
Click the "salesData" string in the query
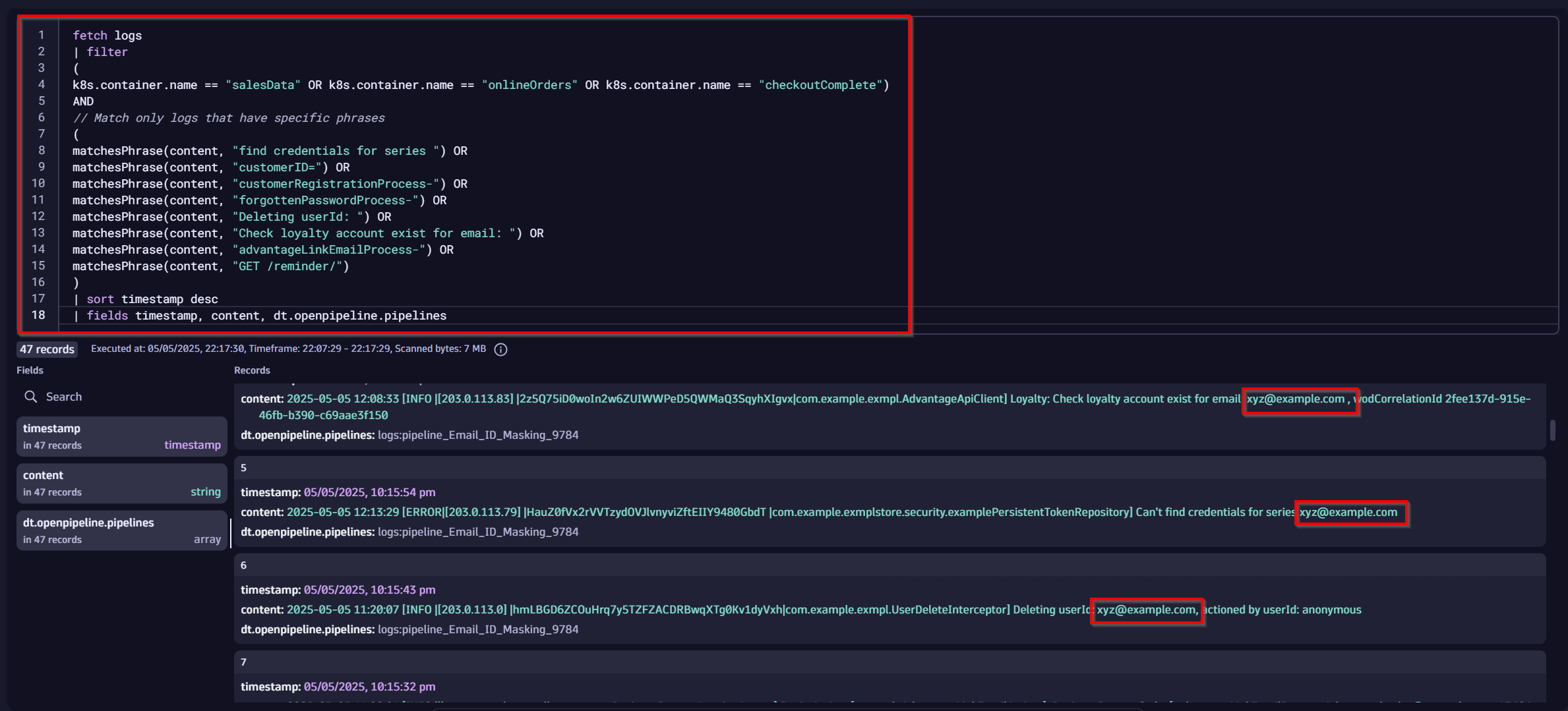pyautogui.click(x=262, y=85)
